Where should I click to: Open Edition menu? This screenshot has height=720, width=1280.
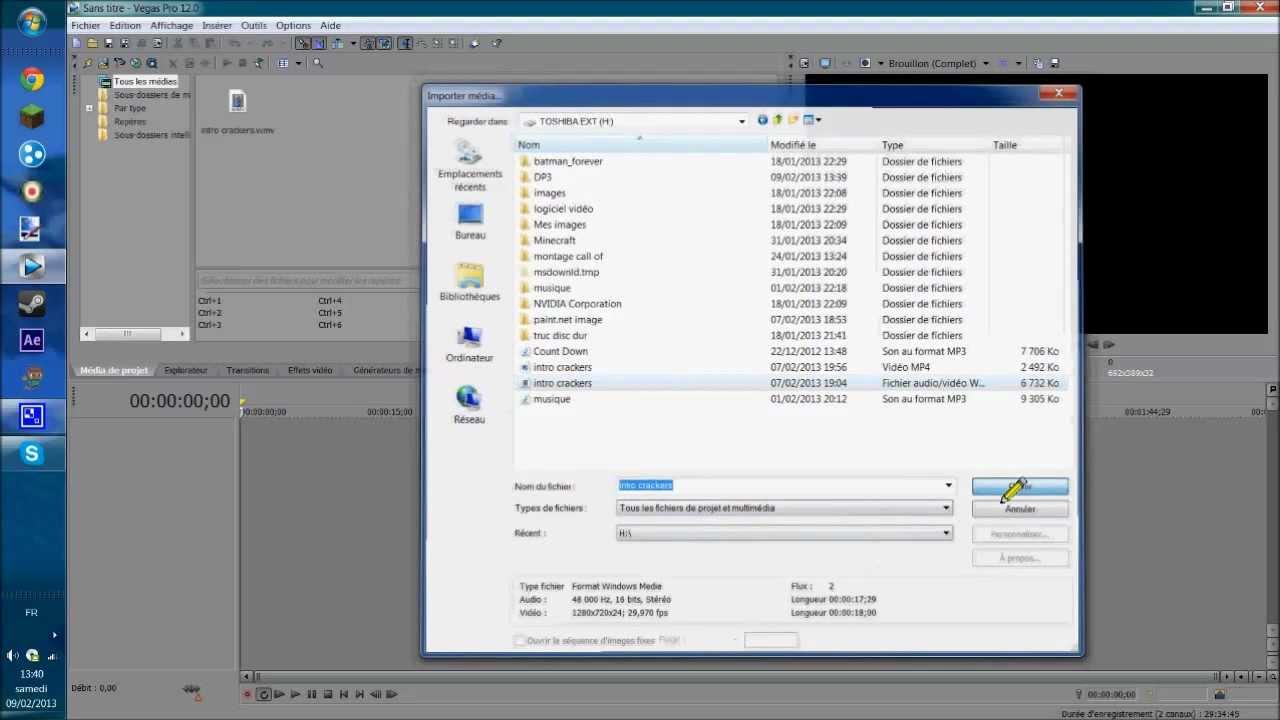[x=125, y=25]
